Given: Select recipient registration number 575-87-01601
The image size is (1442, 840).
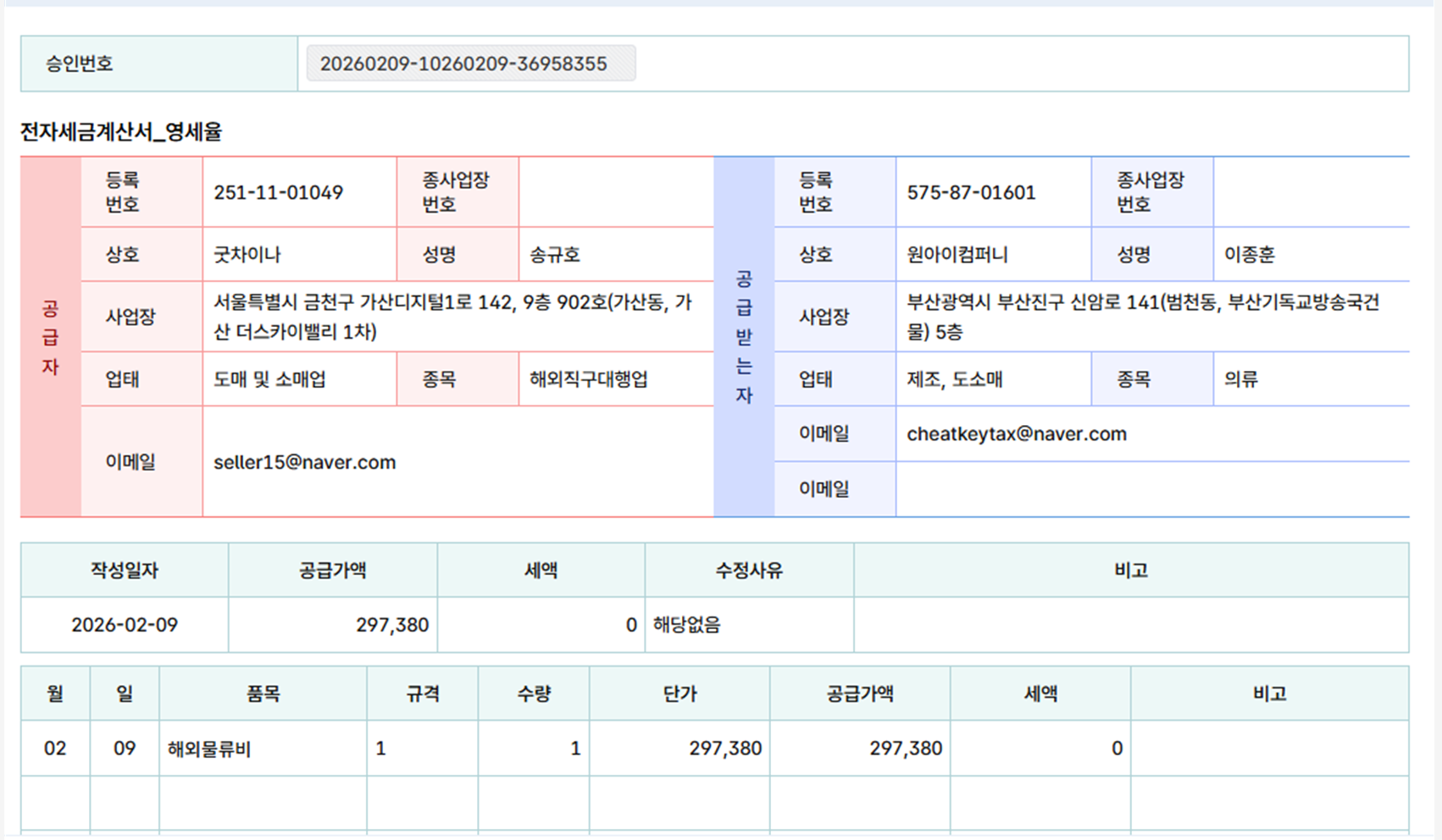Looking at the screenshot, I should (x=971, y=192).
